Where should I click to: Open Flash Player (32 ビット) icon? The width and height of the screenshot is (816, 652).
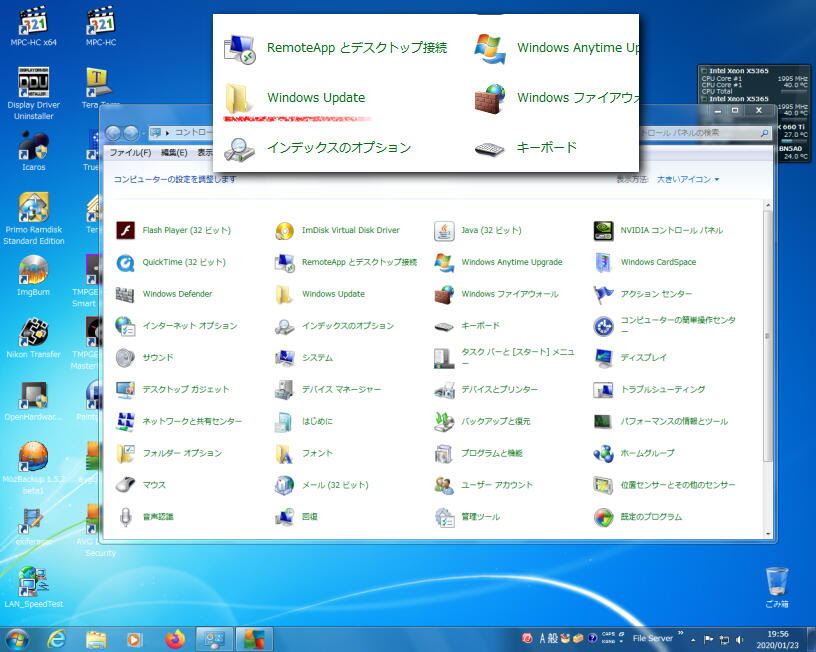click(125, 230)
